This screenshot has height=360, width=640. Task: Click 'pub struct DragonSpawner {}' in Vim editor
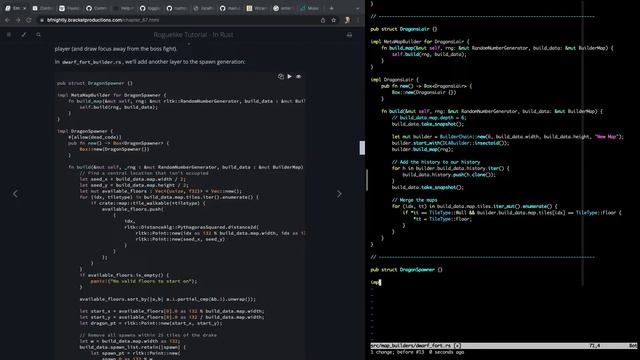tap(407, 269)
